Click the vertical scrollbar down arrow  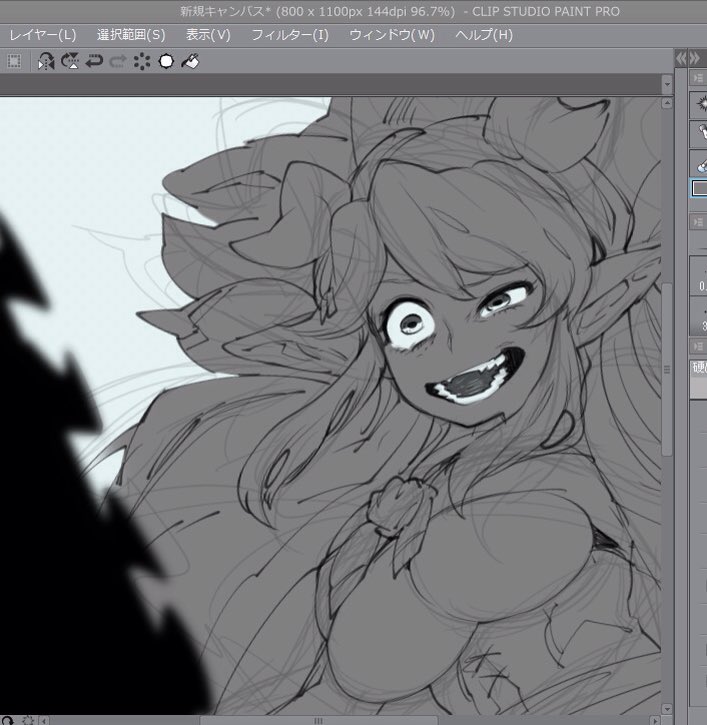pos(667,709)
